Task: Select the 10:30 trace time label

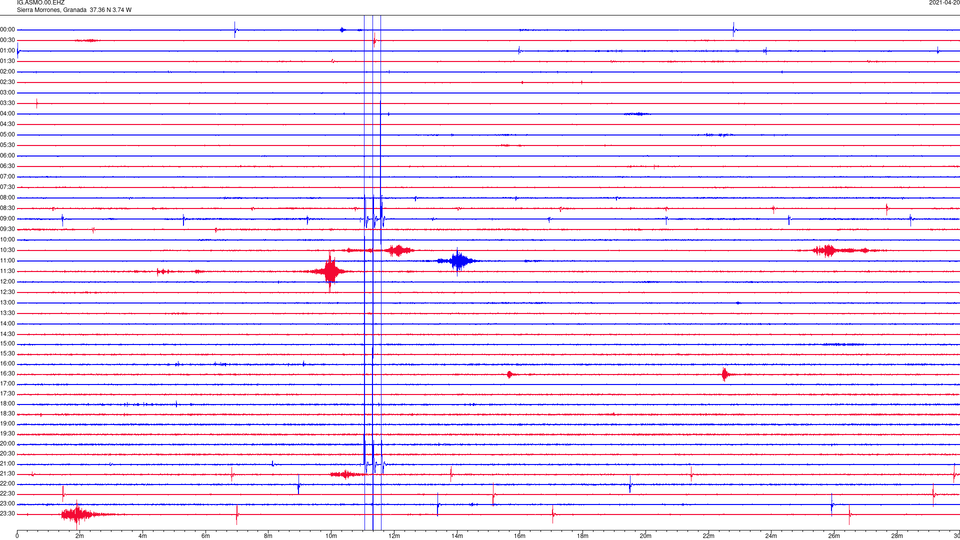Action: click(7, 250)
